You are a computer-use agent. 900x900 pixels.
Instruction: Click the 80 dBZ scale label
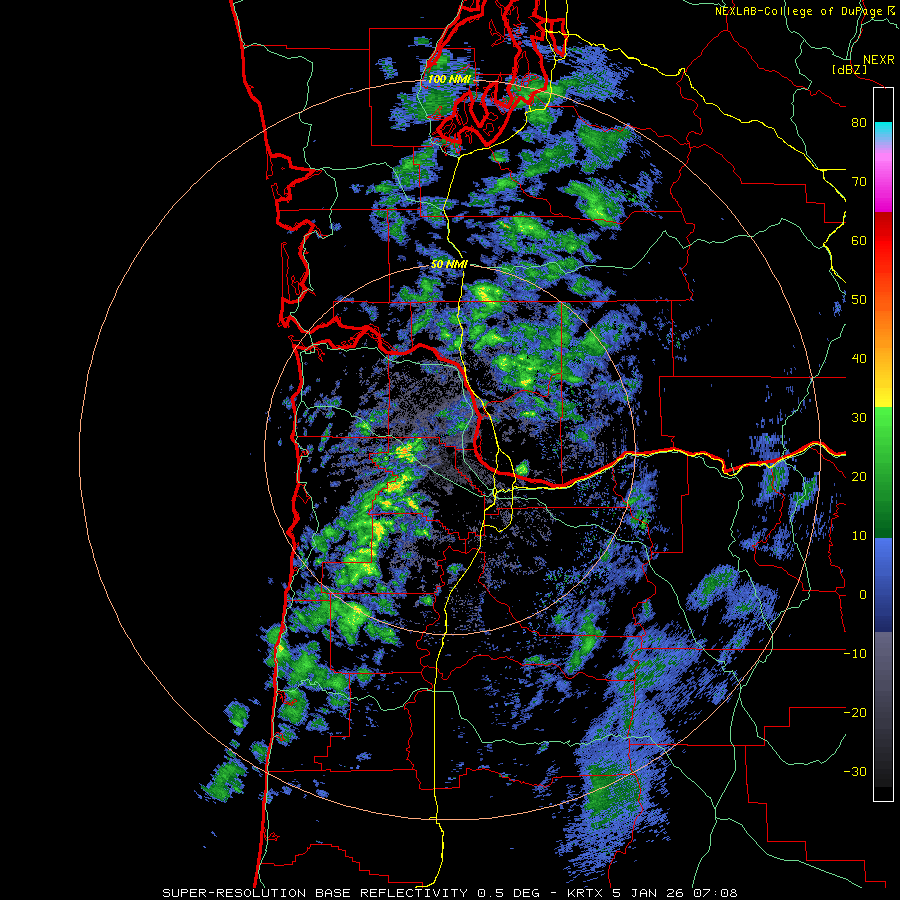[x=859, y=122]
